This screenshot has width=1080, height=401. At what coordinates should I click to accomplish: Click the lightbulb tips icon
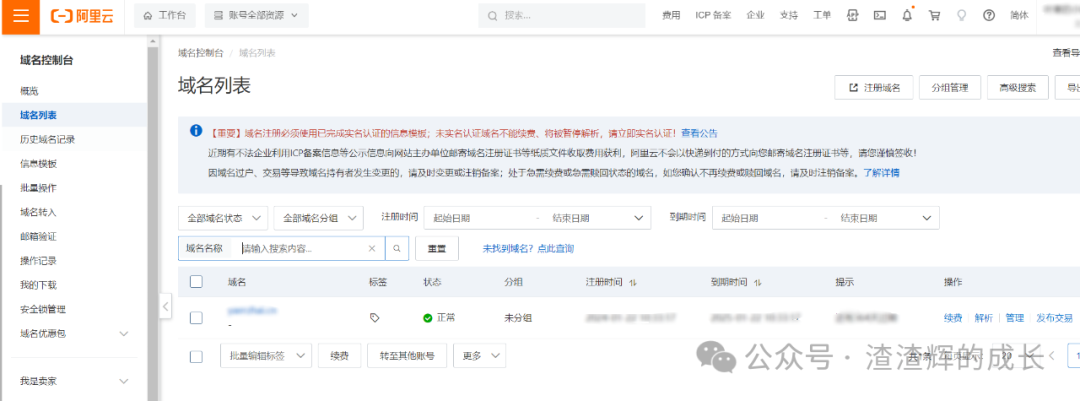[962, 15]
